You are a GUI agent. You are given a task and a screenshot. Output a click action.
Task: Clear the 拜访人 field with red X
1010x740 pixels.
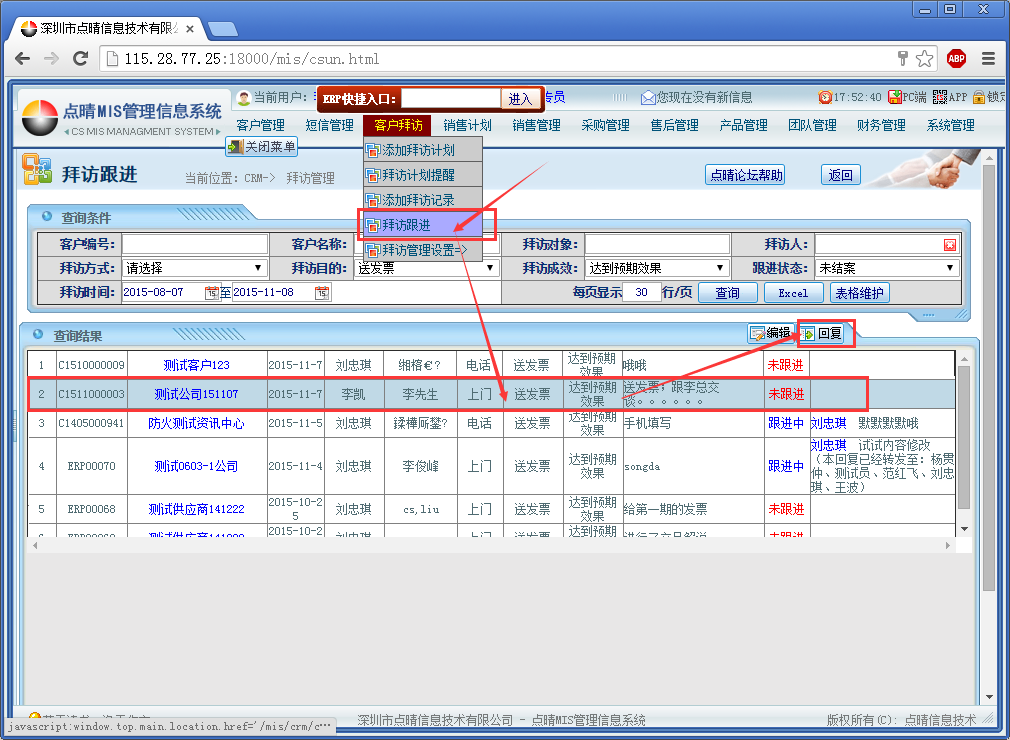(x=949, y=245)
